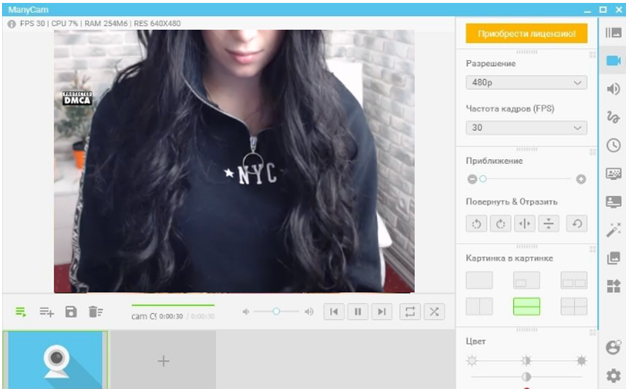Toggle playlist shuffle
The image size is (628, 391).
pos(434,311)
